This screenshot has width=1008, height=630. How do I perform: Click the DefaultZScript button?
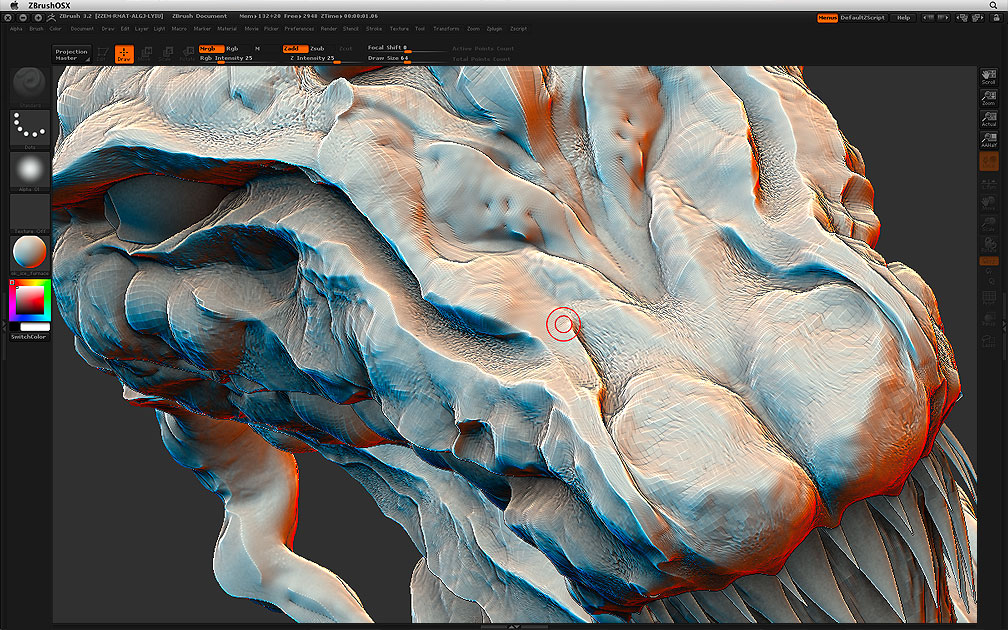pos(863,18)
